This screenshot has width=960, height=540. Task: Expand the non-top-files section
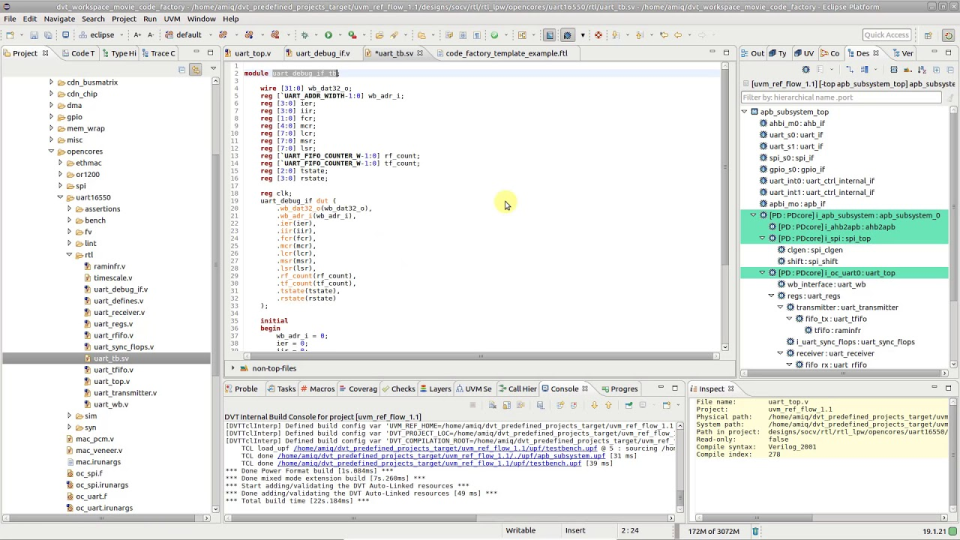(232, 368)
